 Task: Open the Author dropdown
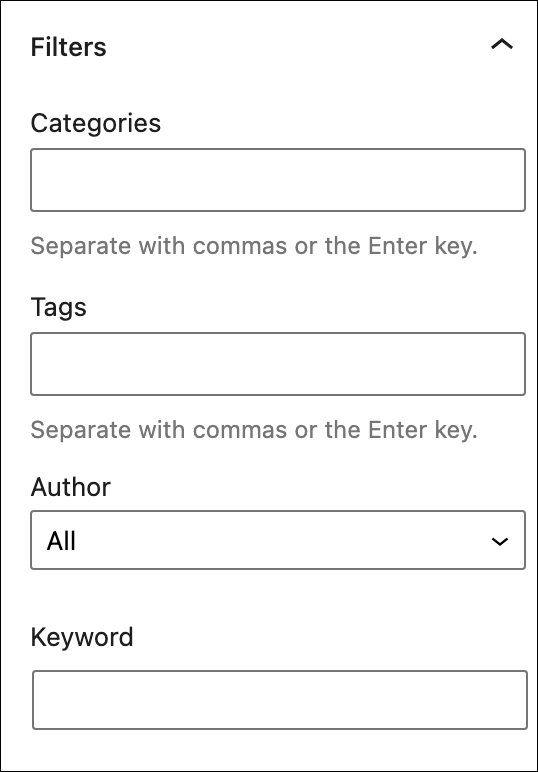(278, 540)
